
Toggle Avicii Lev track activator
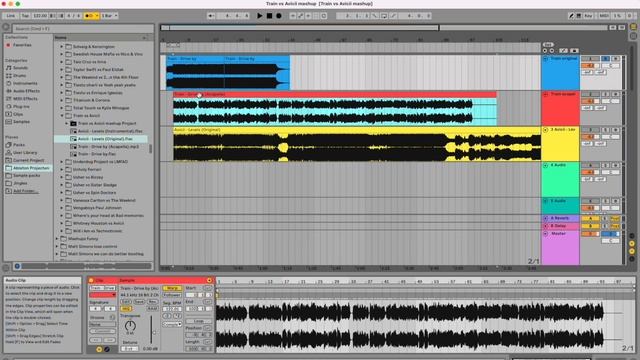click(x=590, y=130)
